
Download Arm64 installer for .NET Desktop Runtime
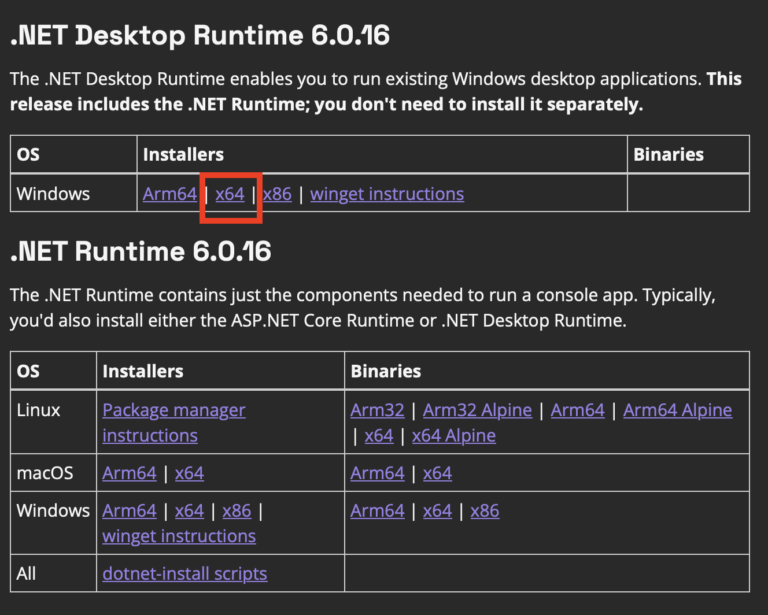(170, 194)
